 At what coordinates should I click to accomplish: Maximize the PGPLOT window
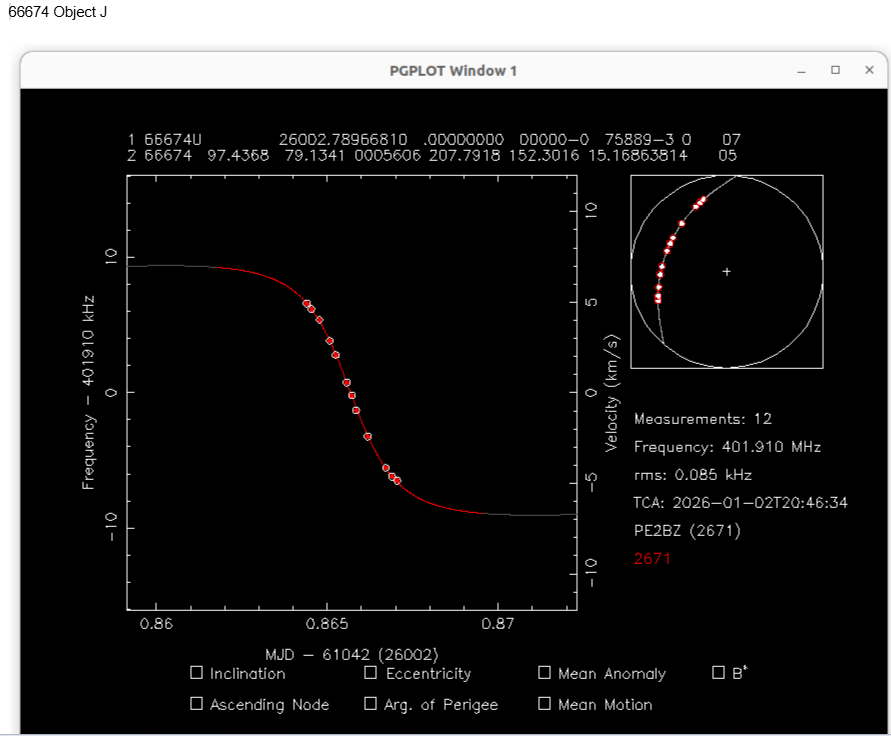pos(835,70)
